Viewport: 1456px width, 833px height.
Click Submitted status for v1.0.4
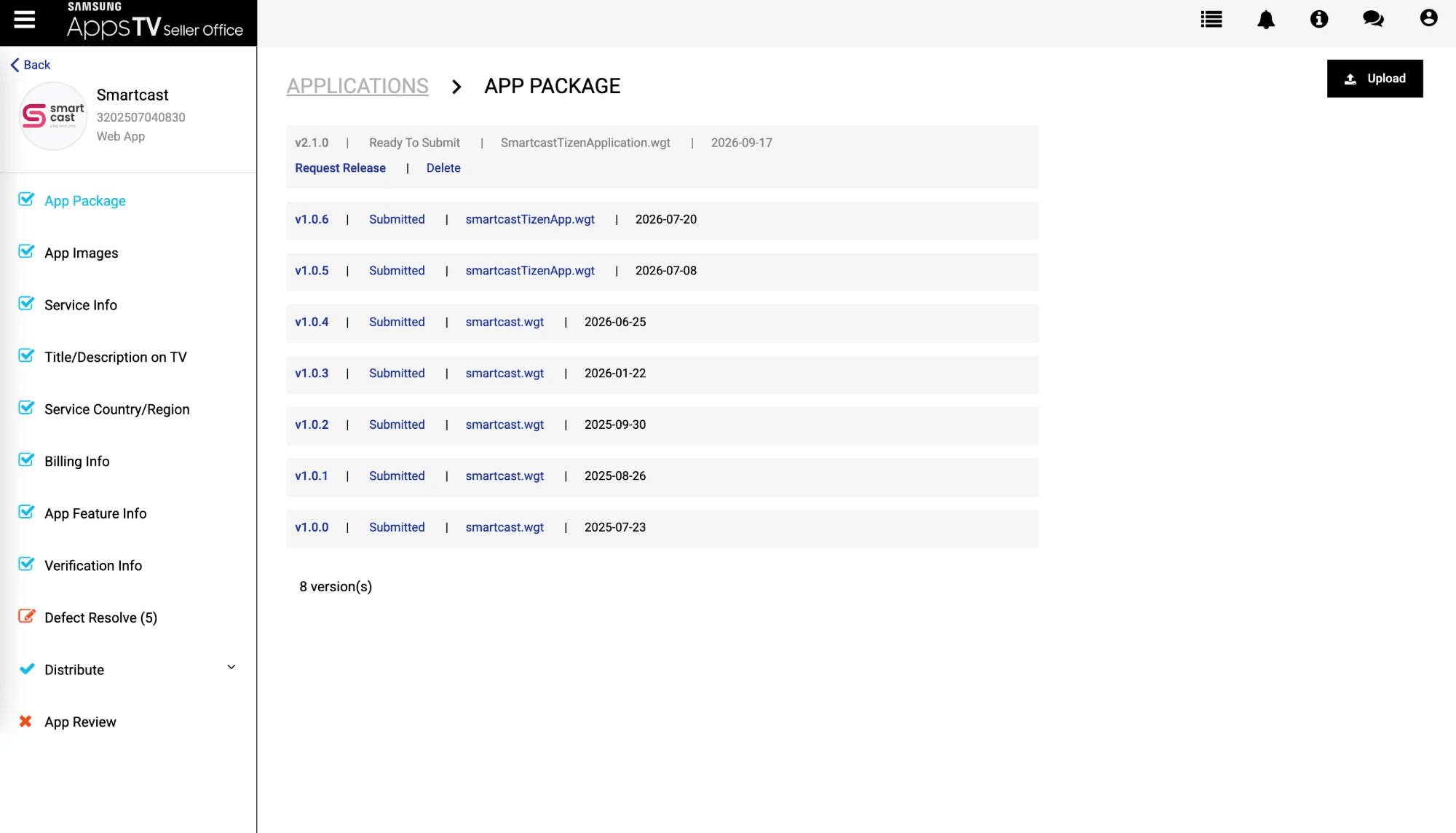pos(397,322)
